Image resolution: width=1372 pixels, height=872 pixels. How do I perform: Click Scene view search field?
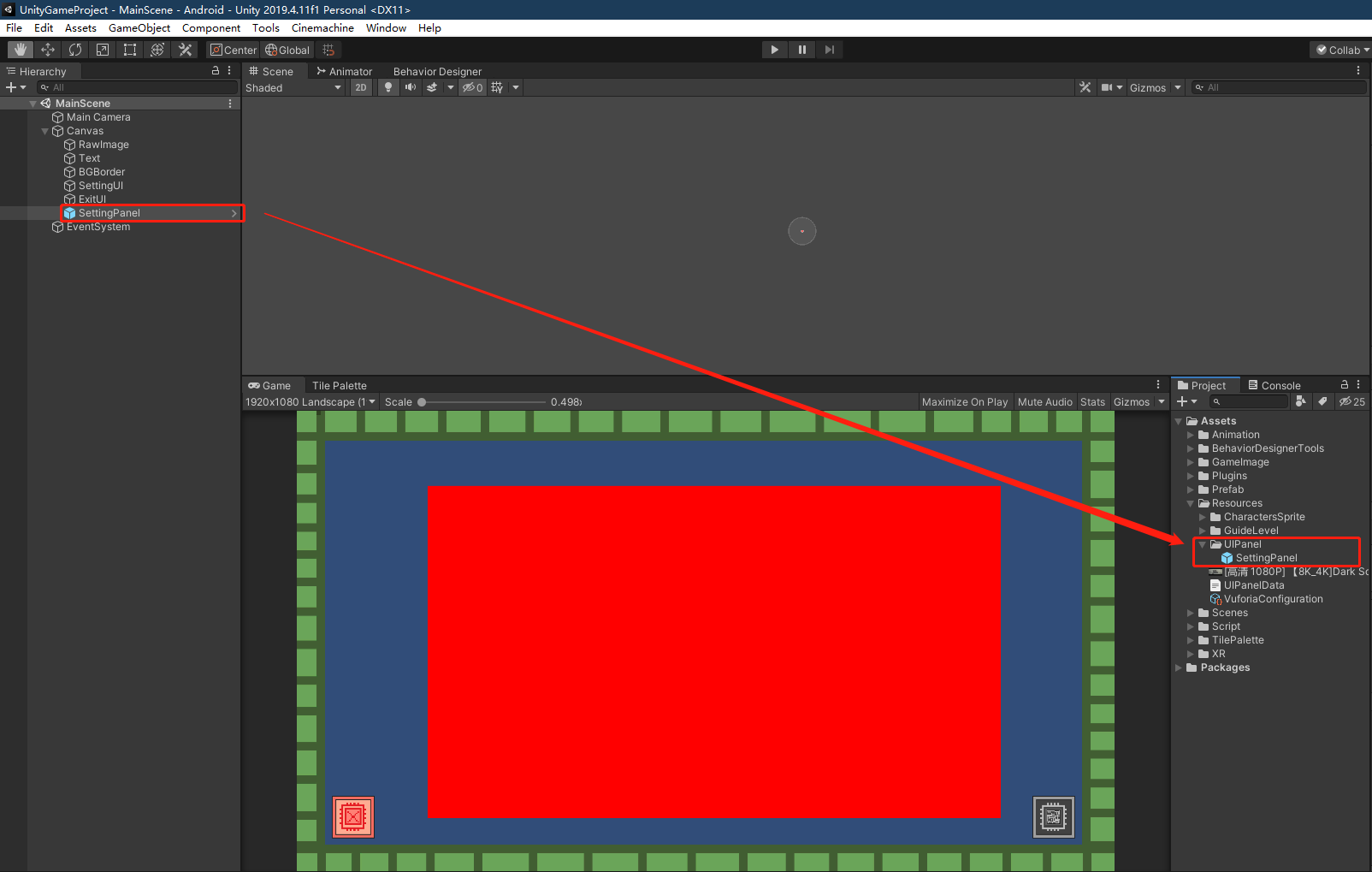[x=1279, y=87]
